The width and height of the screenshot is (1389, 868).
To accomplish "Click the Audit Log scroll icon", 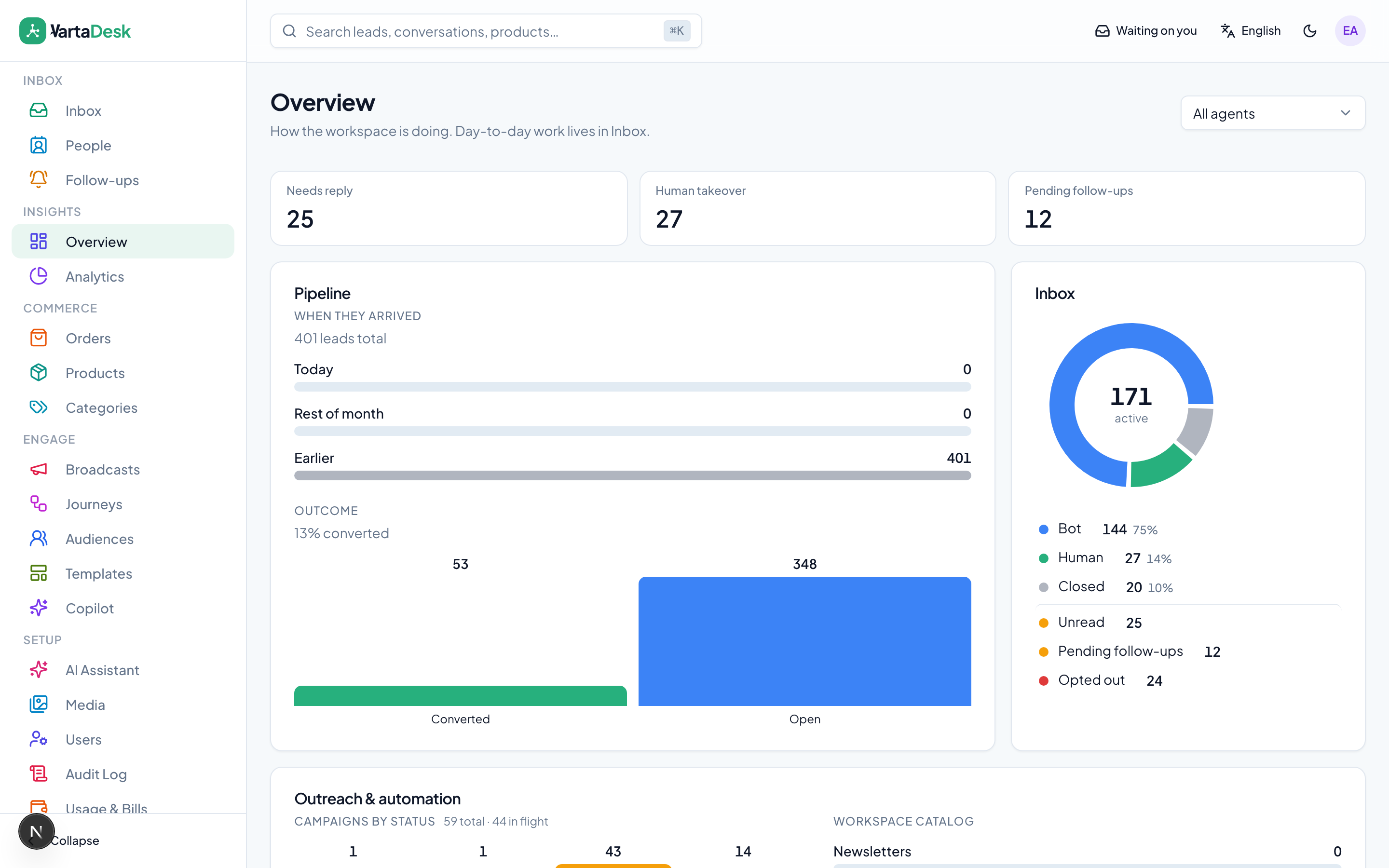I will coord(39,774).
